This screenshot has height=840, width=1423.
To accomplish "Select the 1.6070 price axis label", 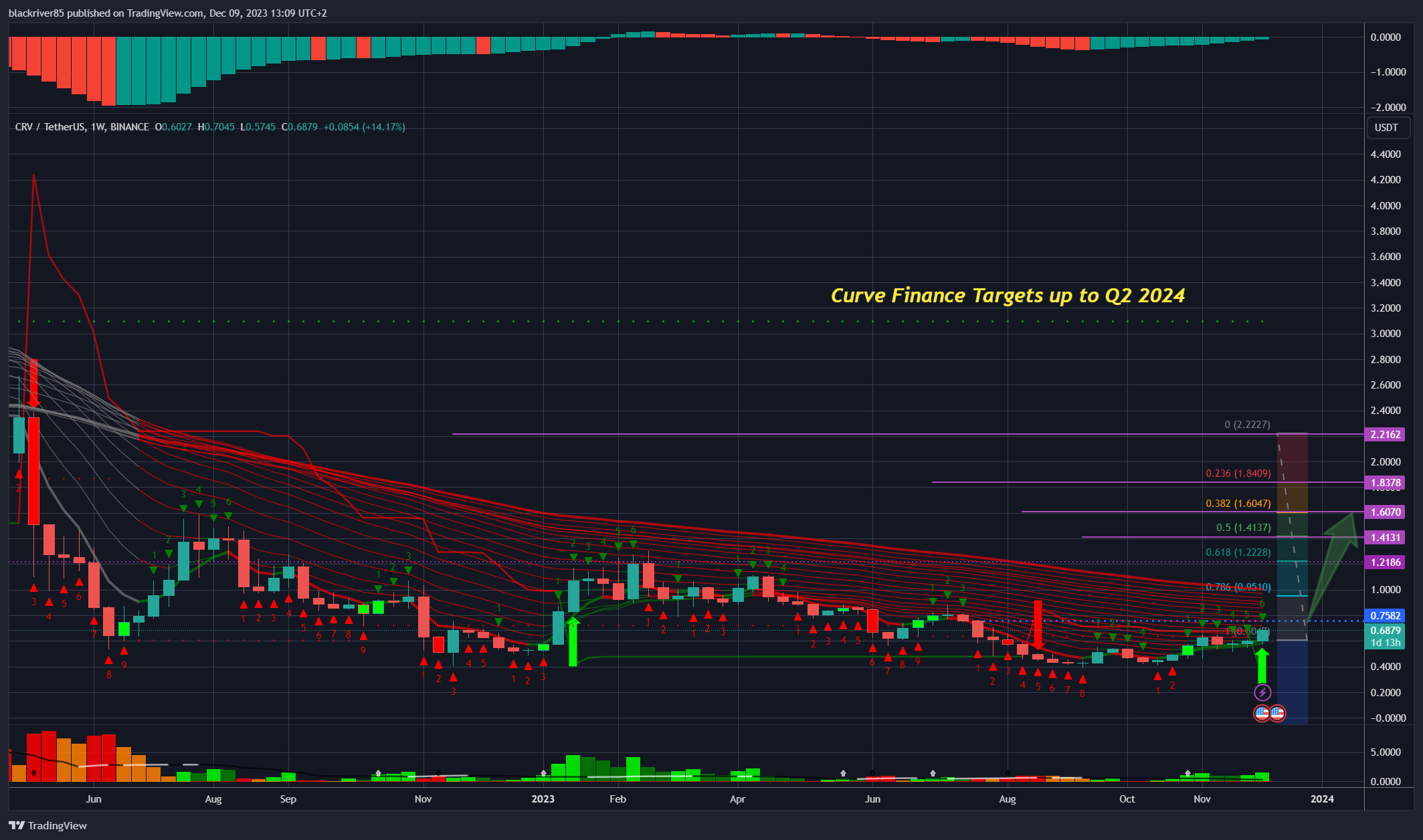I will (x=1386, y=512).
